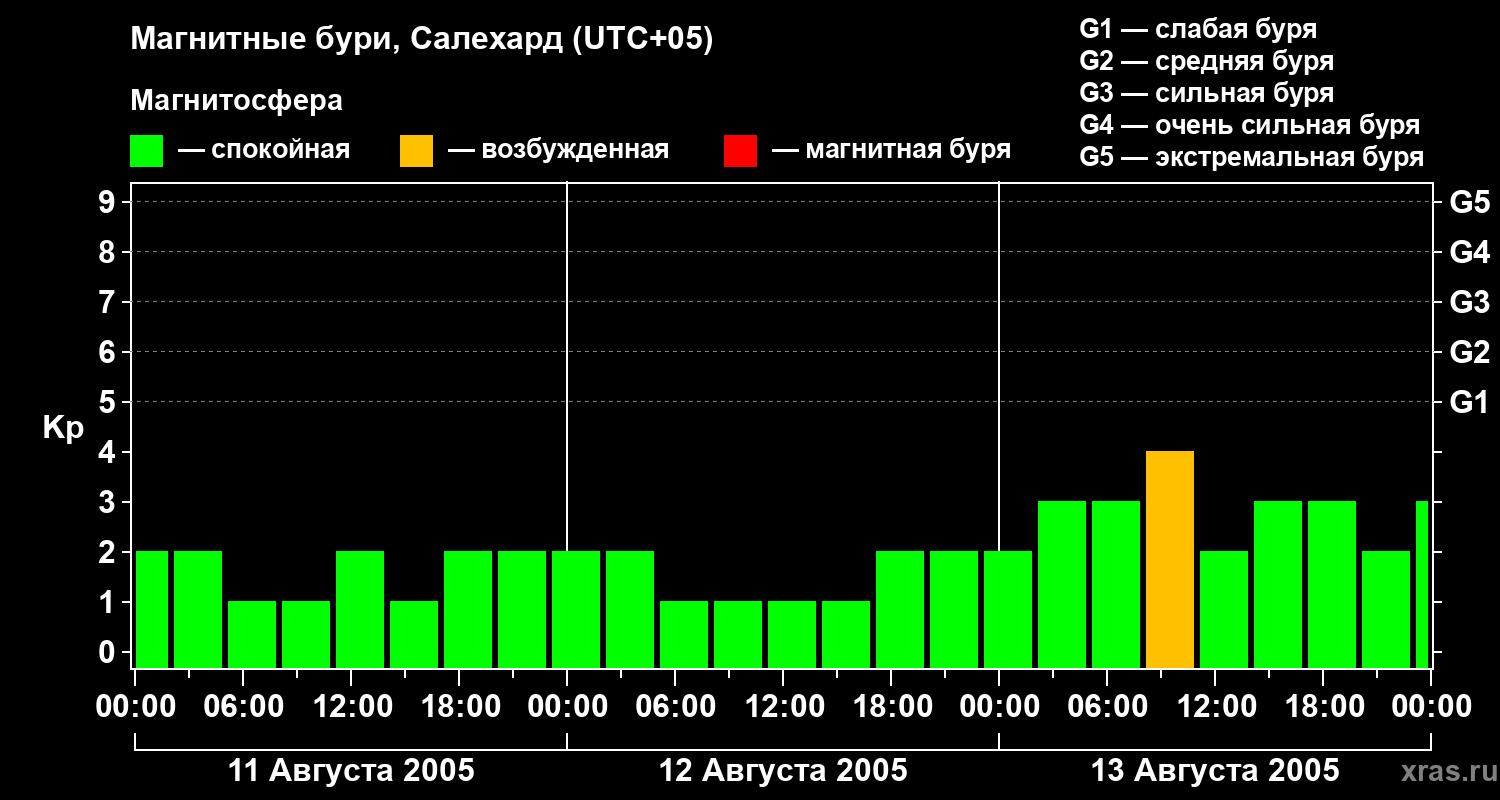Select the orange 'возбужденная' legend swatch
The height and width of the screenshot is (800, 1500).
[417, 151]
